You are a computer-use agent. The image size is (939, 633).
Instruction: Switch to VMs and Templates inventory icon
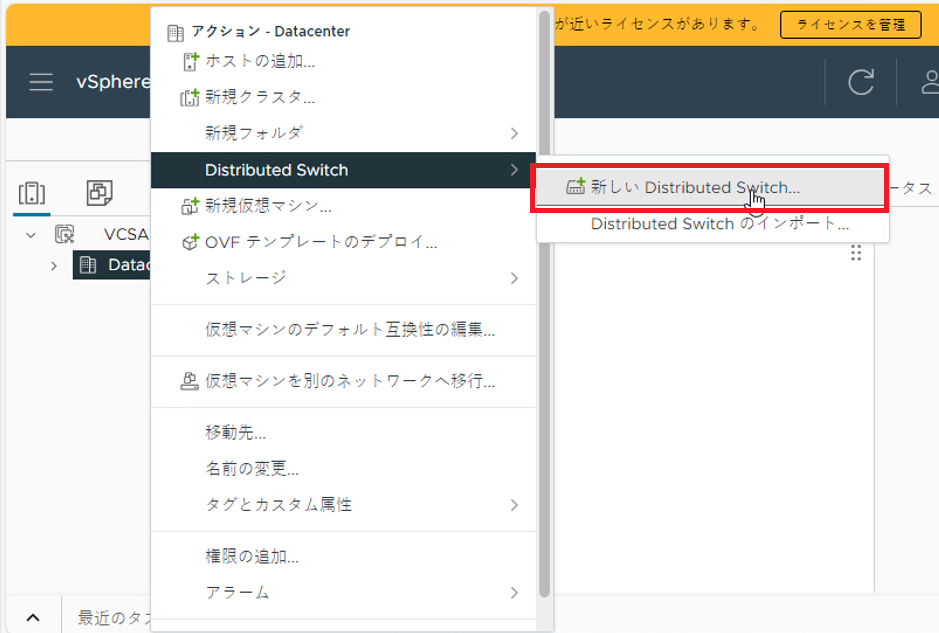[99, 193]
